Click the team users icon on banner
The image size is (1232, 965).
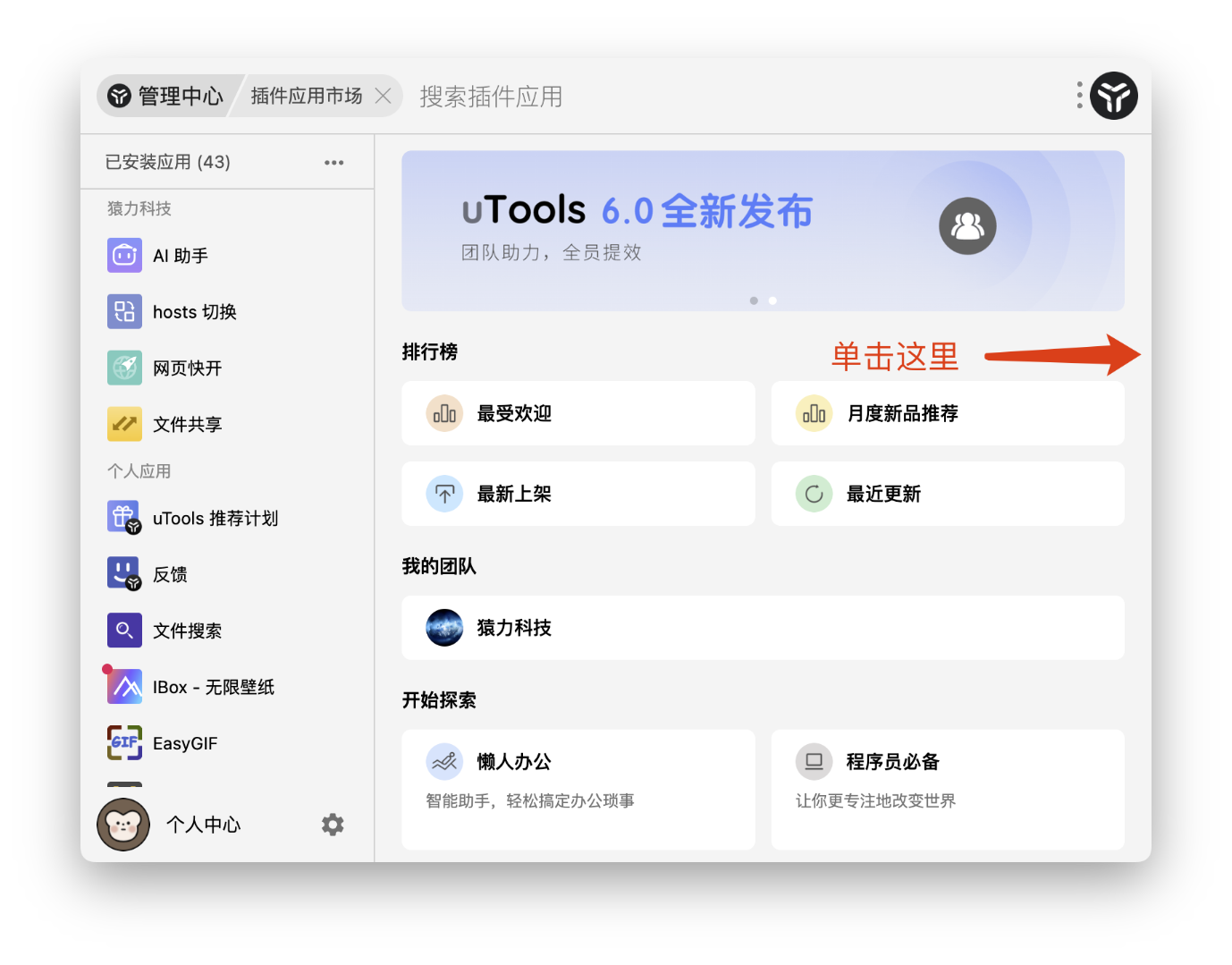(x=967, y=226)
